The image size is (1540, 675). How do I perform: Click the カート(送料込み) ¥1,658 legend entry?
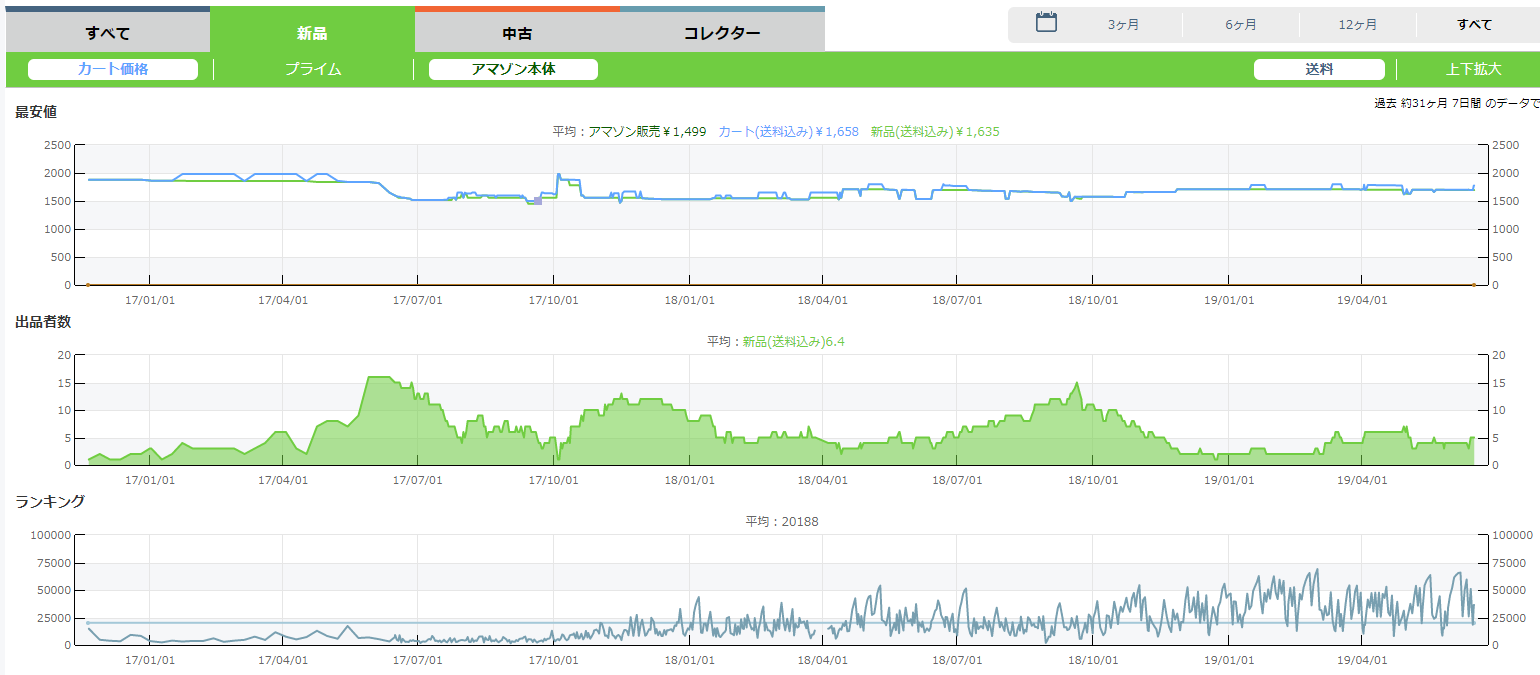point(788,131)
